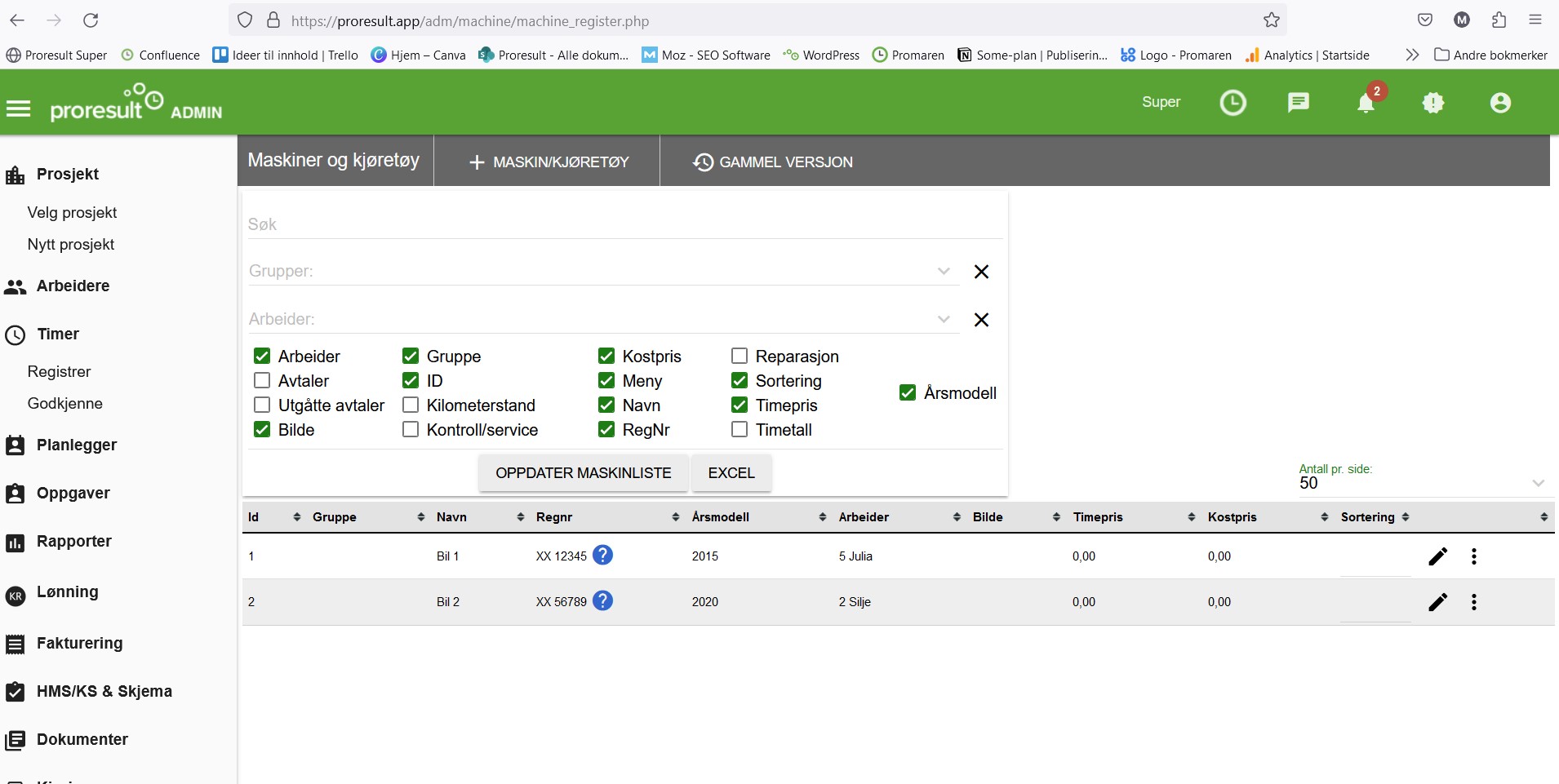Screen dimensions: 1559x784
Task: Check the Kilometerstand checkbox
Action: pos(411,405)
